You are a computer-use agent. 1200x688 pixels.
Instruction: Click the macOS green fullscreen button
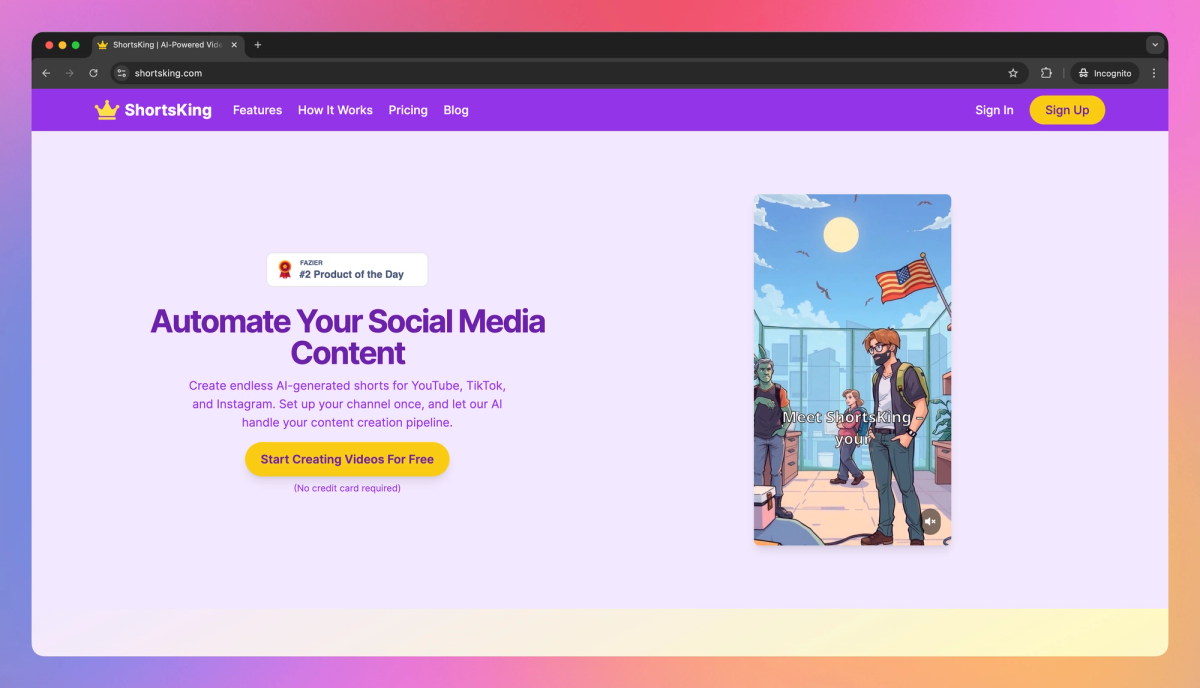pyautogui.click(x=75, y=45)
